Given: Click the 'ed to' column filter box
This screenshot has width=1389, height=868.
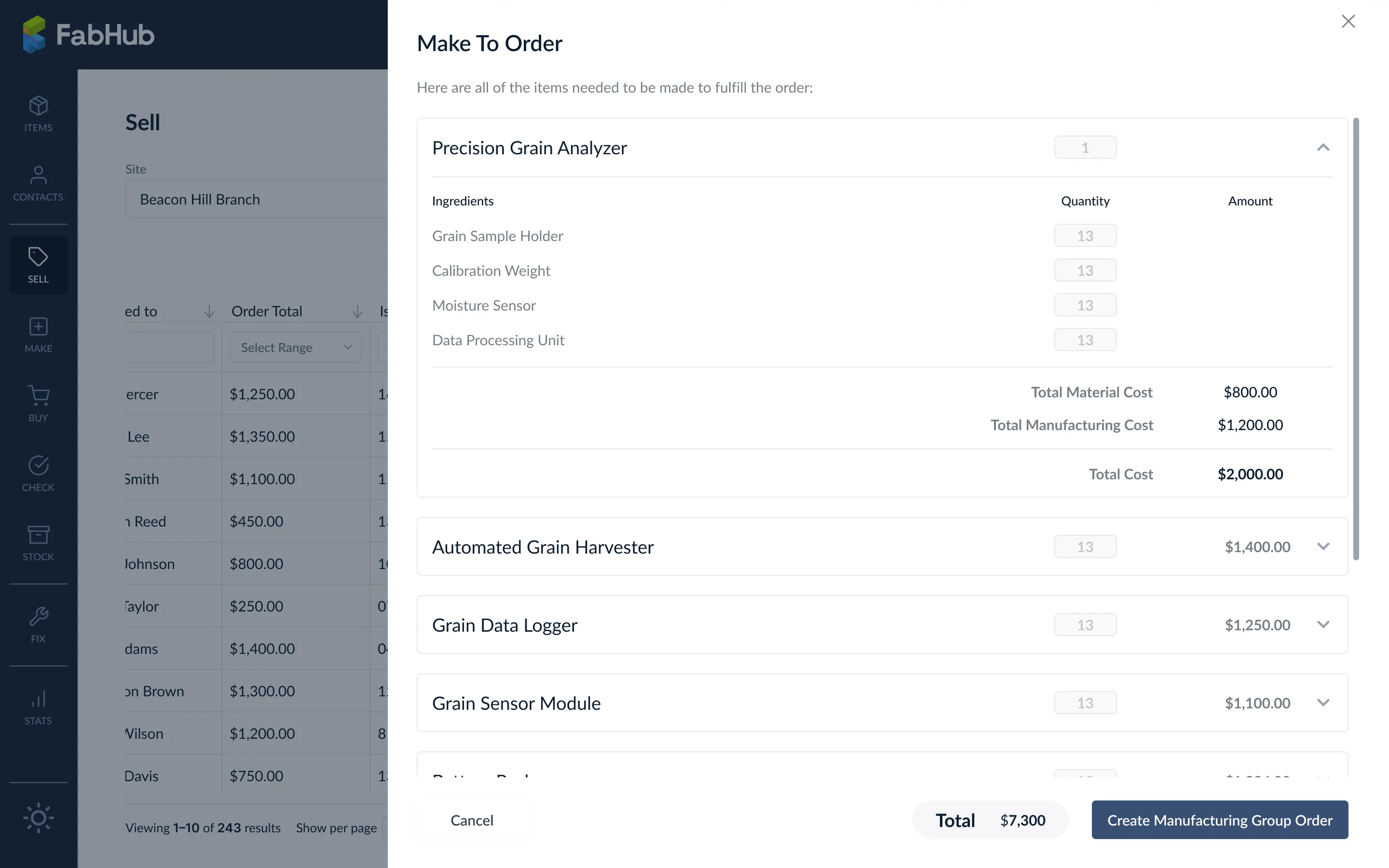Looking at the screenshot, I should point(169,347).
